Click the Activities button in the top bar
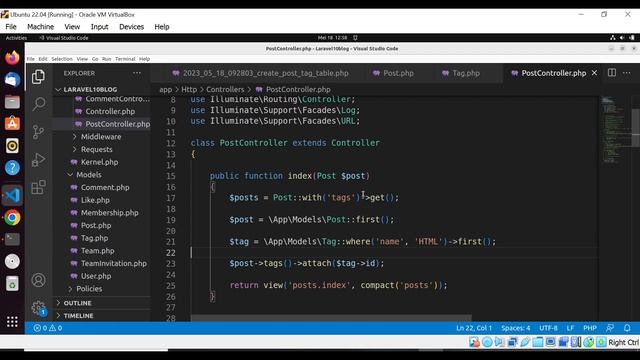Image resolution: width=640 pixels, height=360 pixels. (16, 38)
